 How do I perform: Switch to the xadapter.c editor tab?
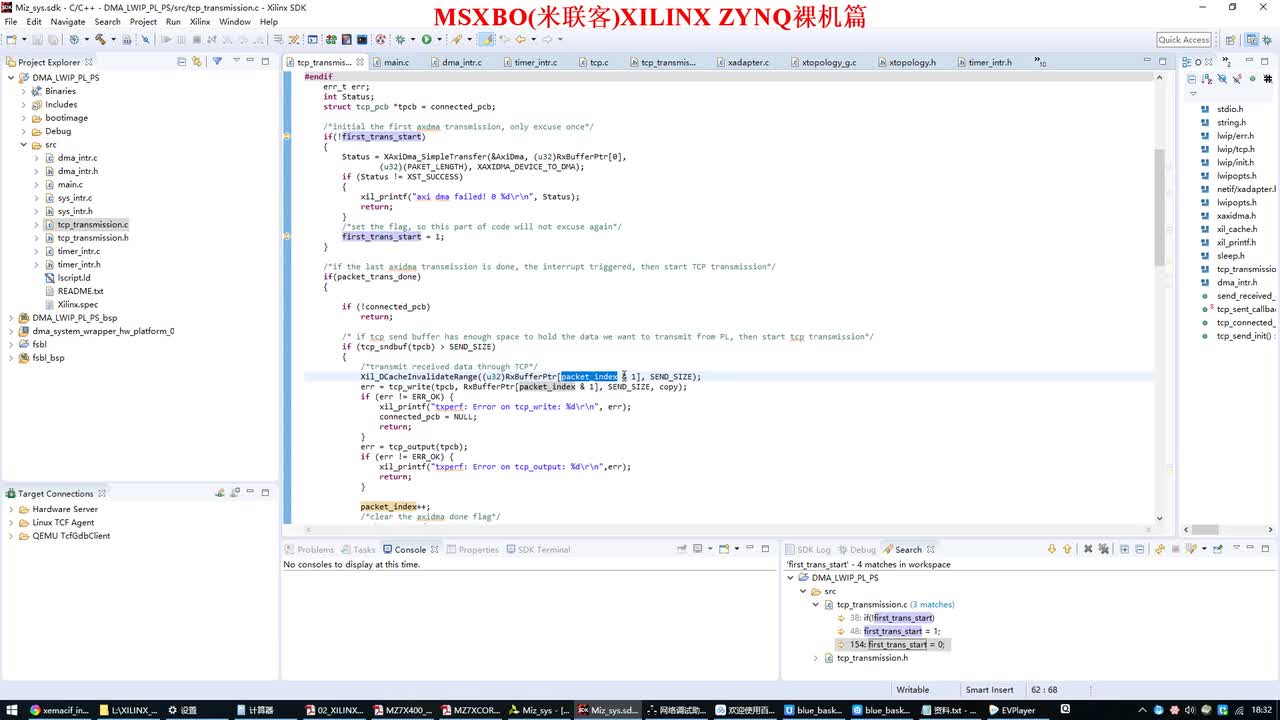(x=749, y=62)
